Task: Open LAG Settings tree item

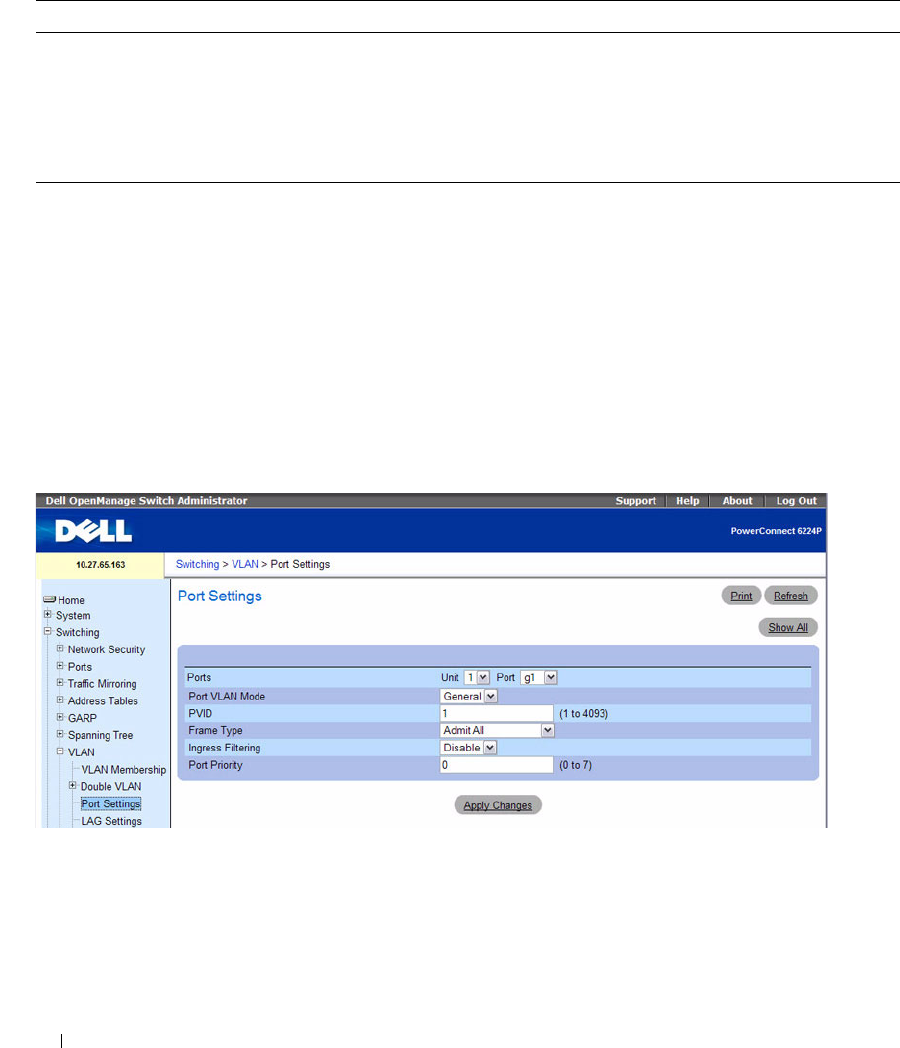Action: pos(112,821)
